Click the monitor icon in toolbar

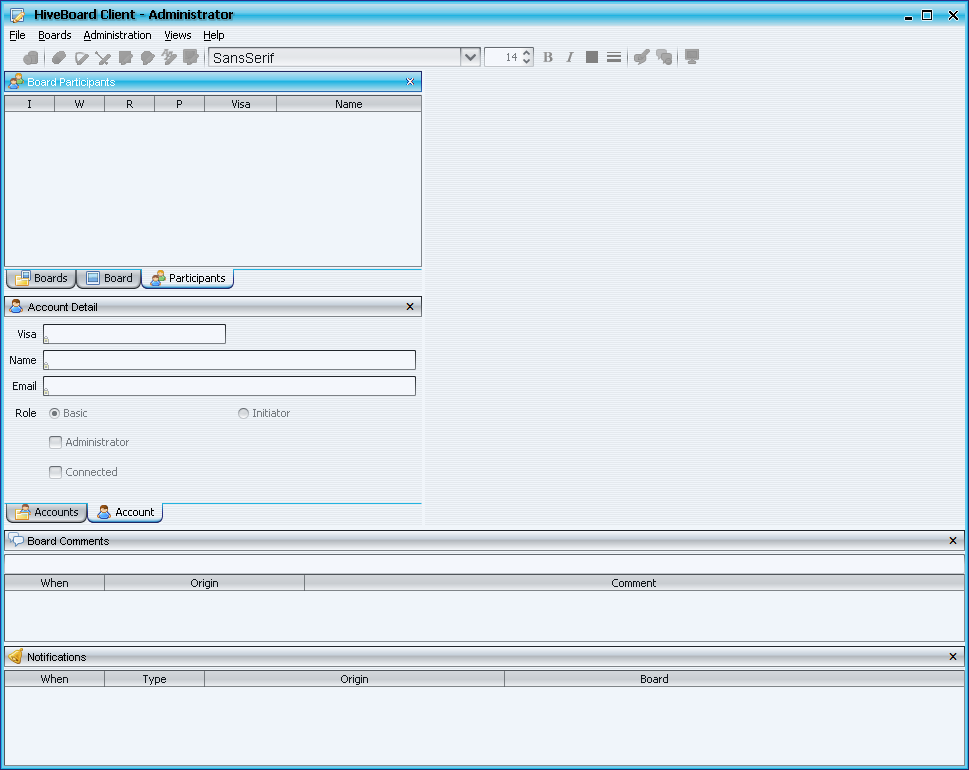point(691,57)
